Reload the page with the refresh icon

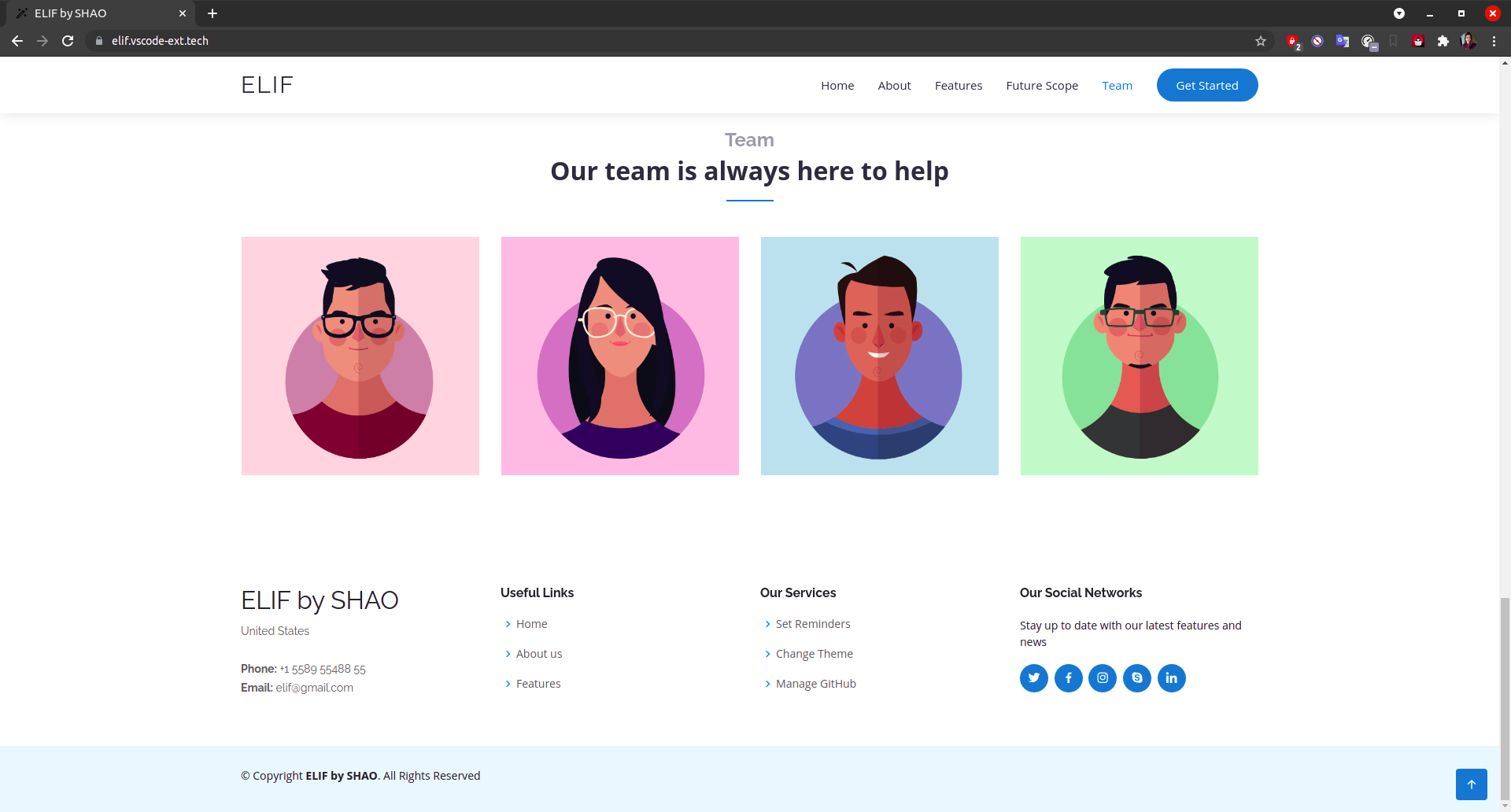click(68, 41)
